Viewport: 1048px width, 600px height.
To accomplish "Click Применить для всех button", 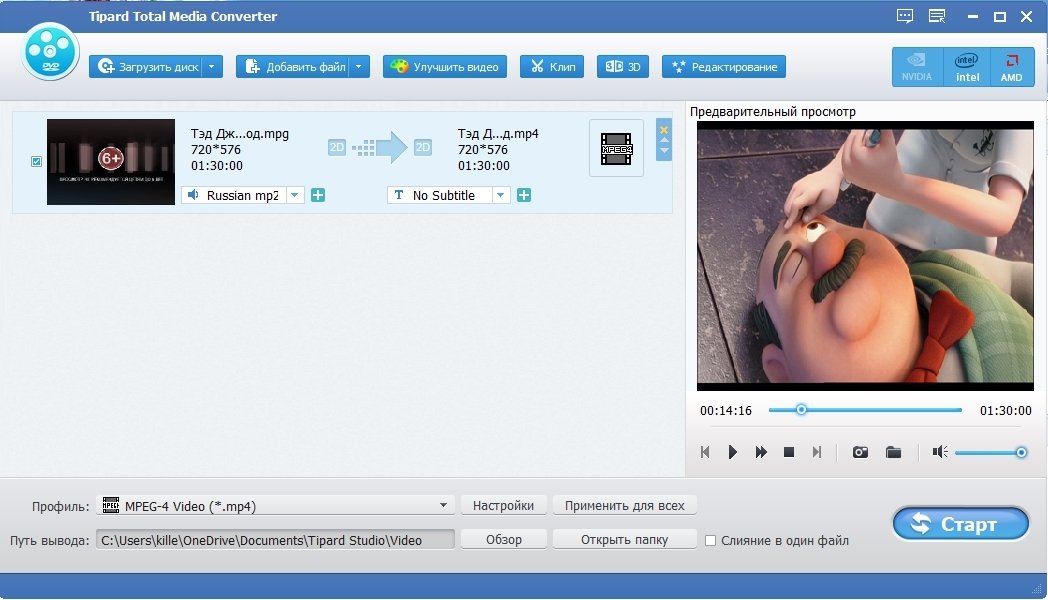I will (624, 506).
